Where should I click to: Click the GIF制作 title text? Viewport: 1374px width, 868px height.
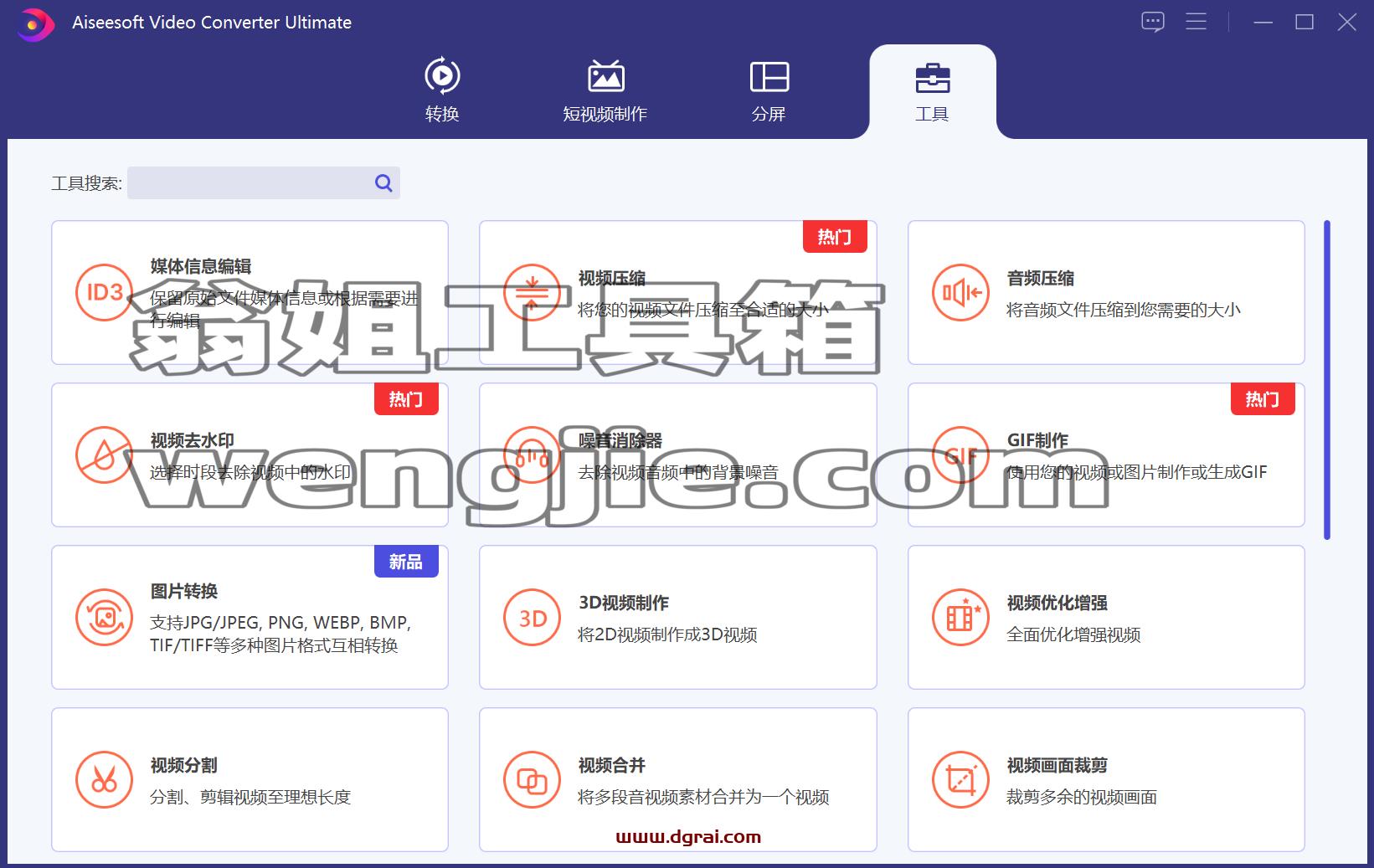1037,440
